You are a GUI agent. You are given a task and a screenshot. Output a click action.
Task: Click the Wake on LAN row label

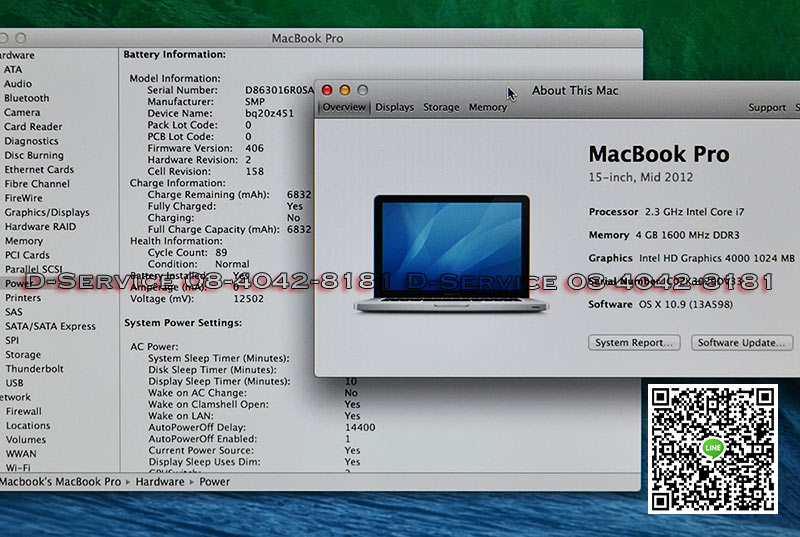pyautogui.click(x=181, y=416)
